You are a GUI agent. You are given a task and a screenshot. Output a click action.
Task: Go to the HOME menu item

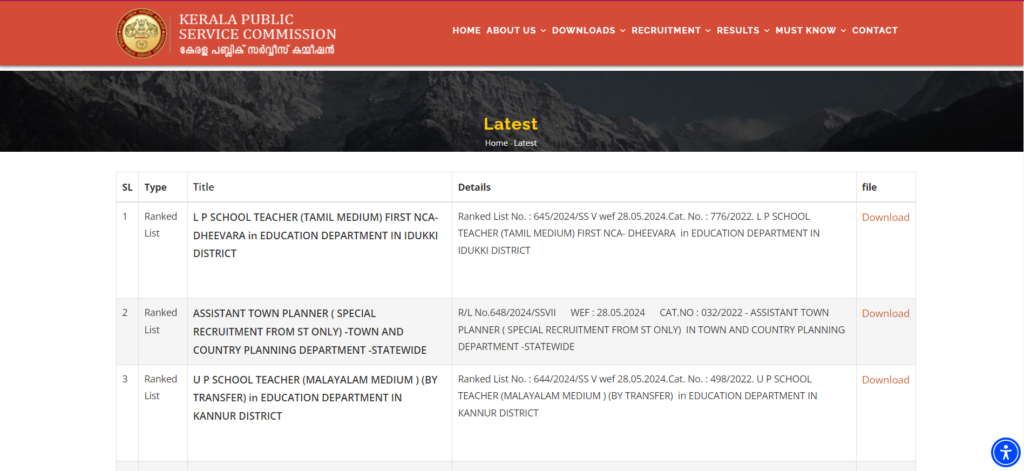coord(466,30)
